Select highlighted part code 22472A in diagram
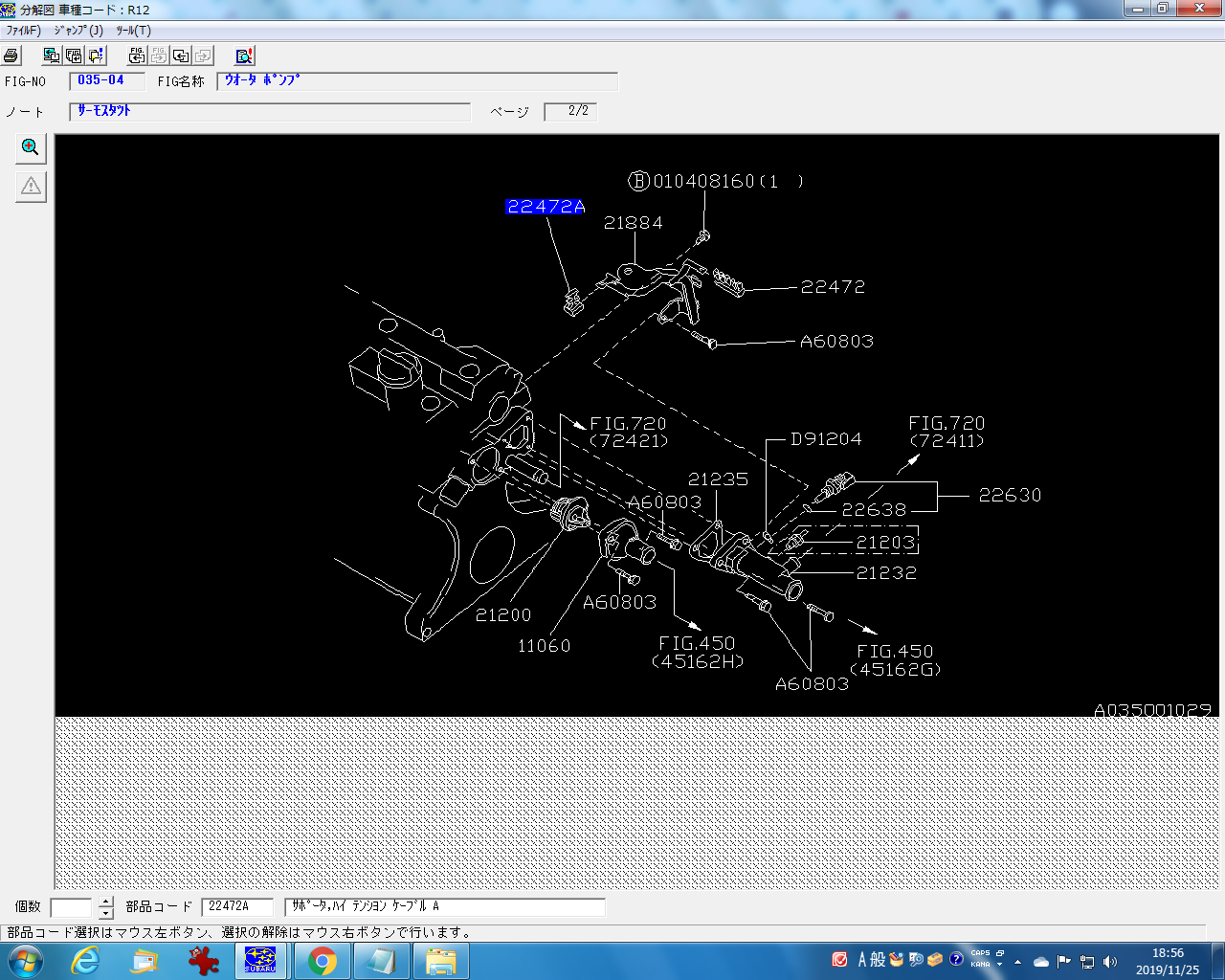 (x=546, y=206)
